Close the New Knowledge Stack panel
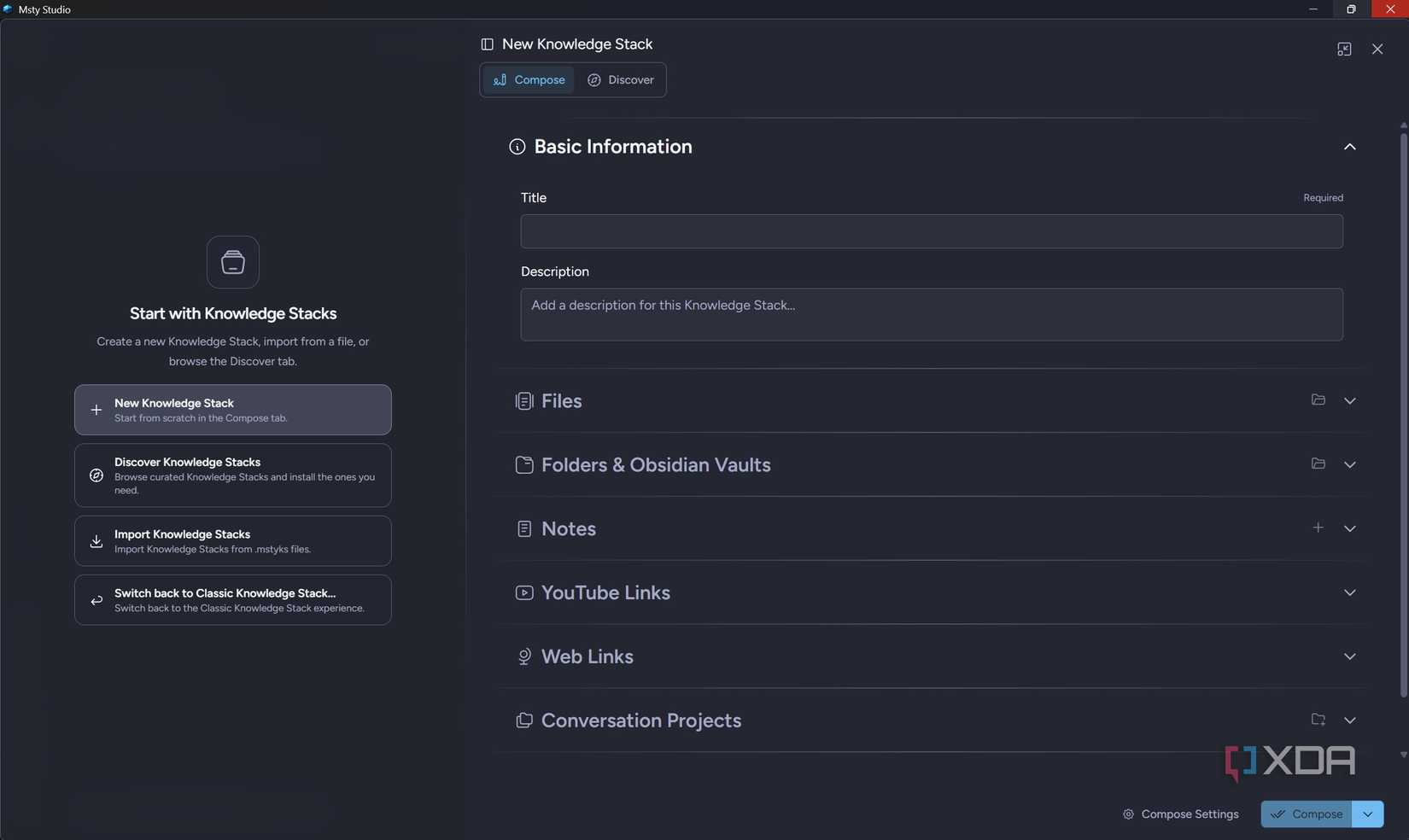The image size is (1409, 840). [x=1377, y=50]
